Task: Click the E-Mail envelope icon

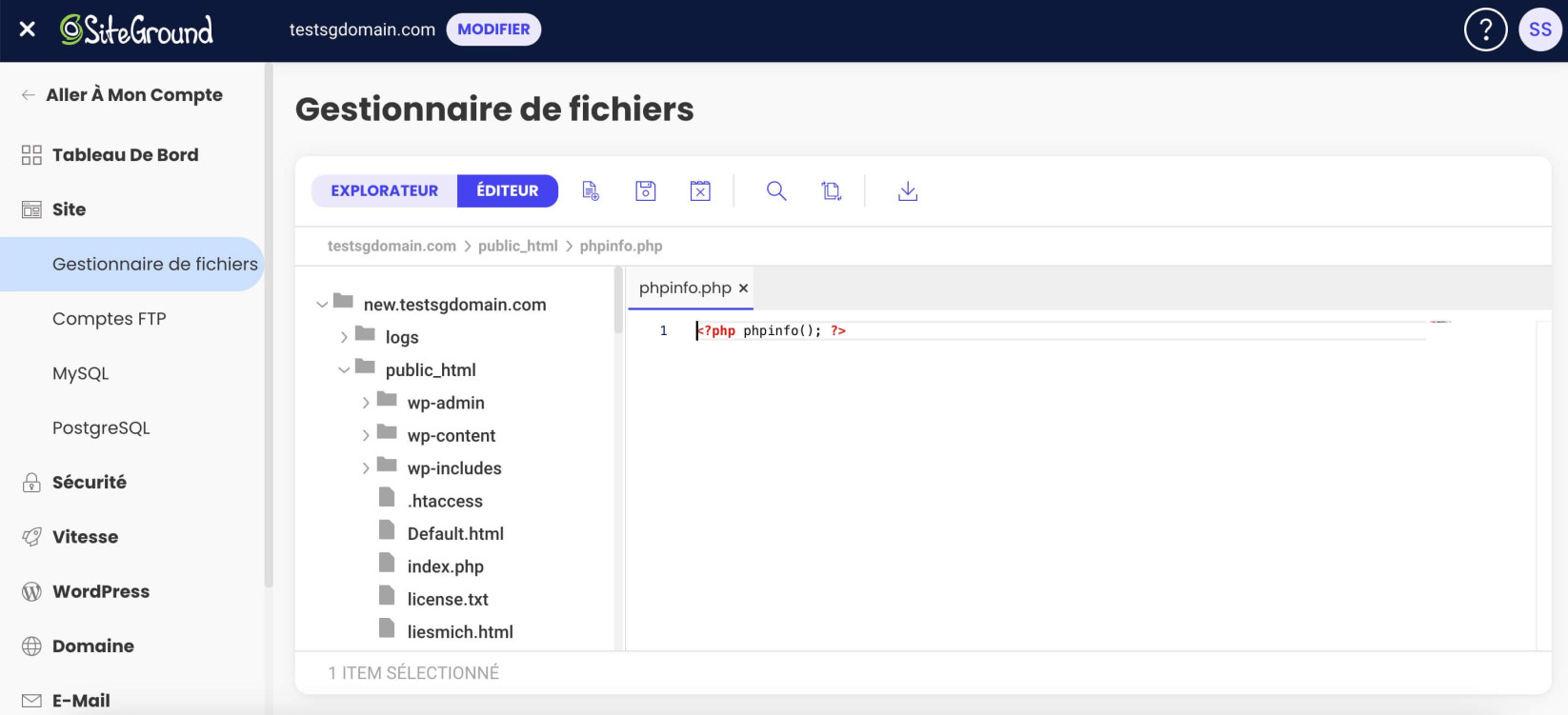Action: coord(31,701)
